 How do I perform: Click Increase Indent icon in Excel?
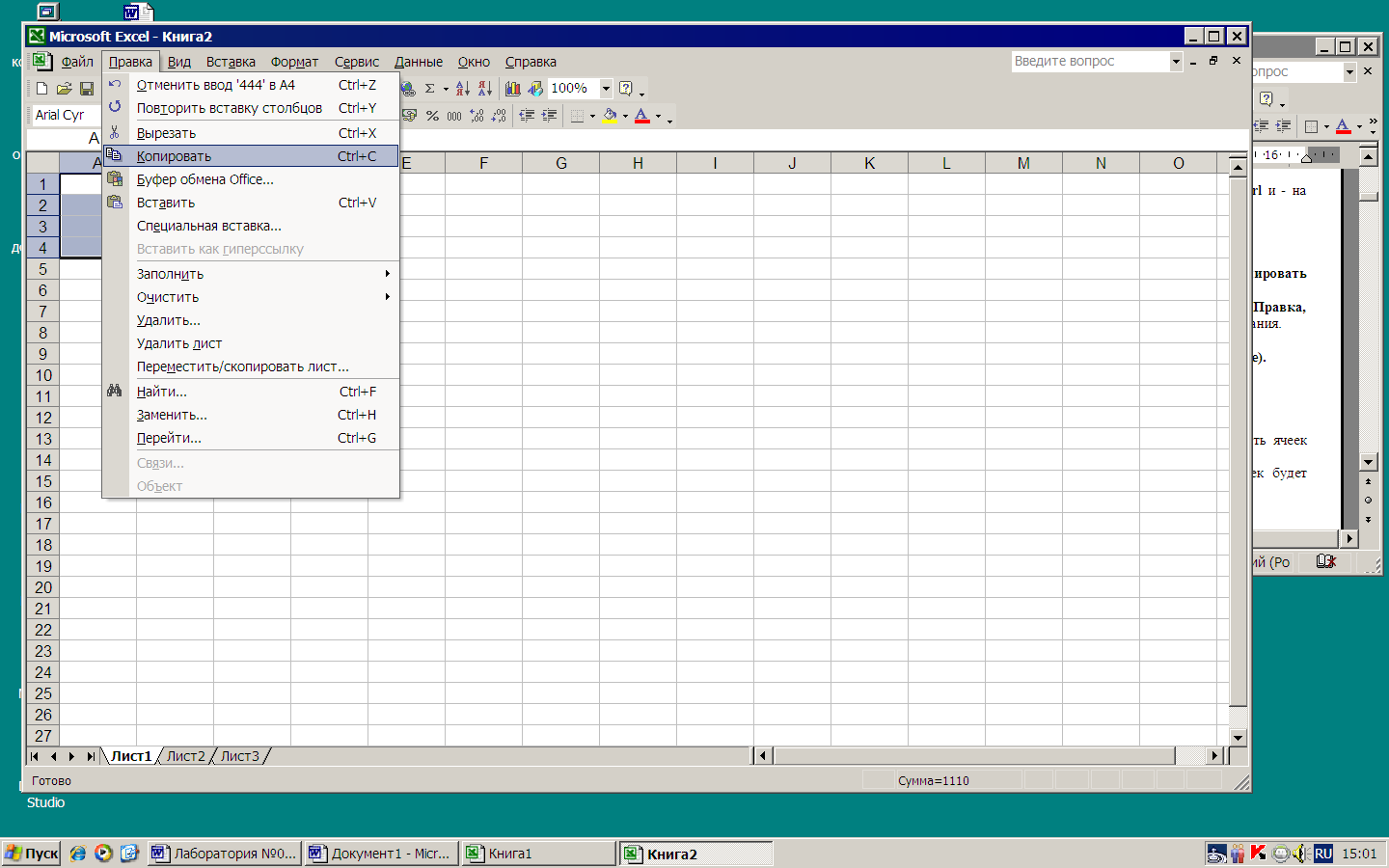[x=549, y=116]
